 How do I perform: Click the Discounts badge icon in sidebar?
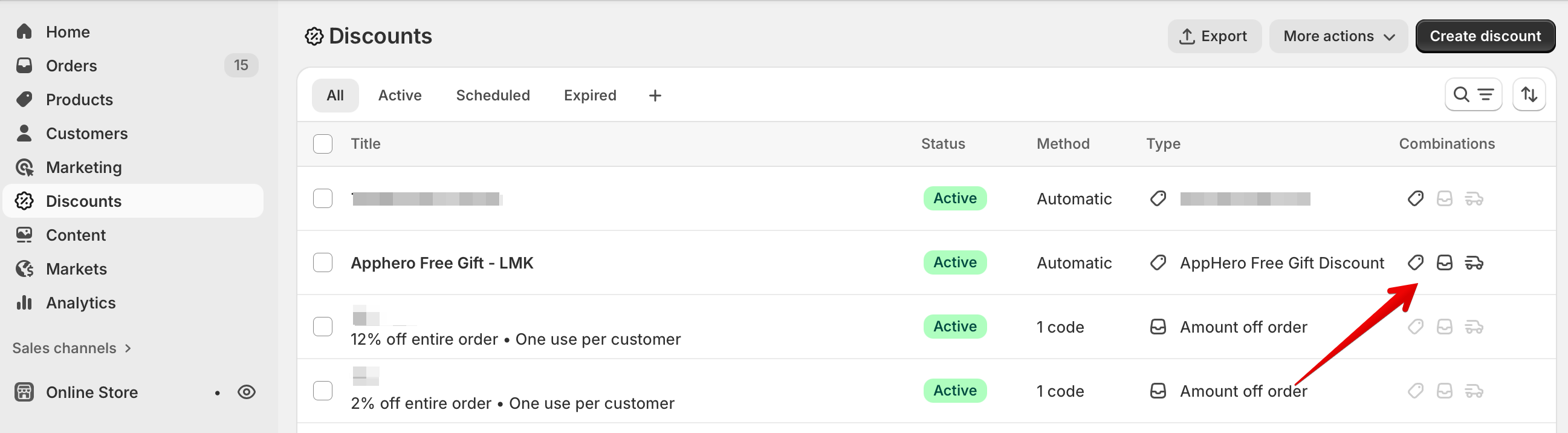click(24, 201)
